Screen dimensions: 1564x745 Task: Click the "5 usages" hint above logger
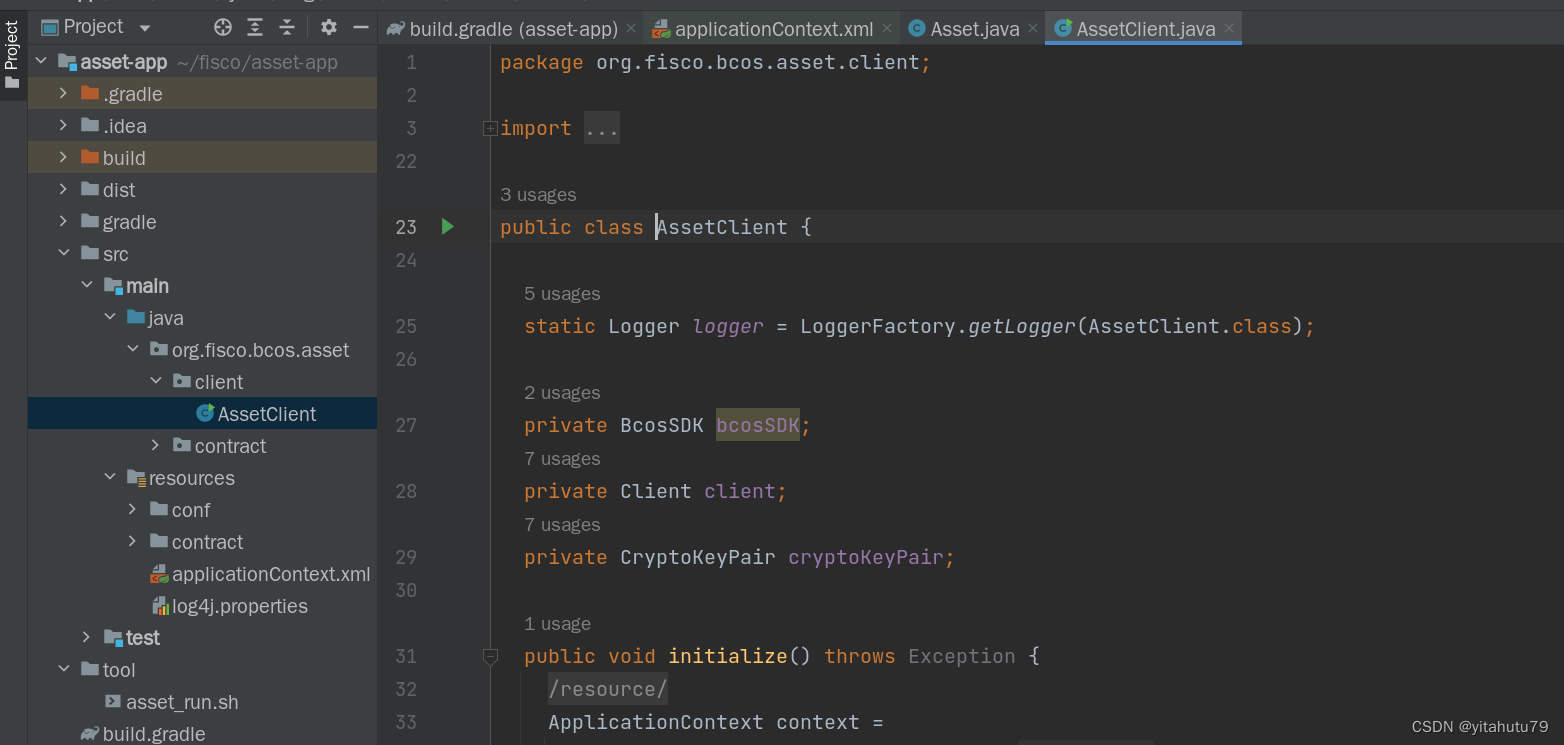(x=562, y=294)
